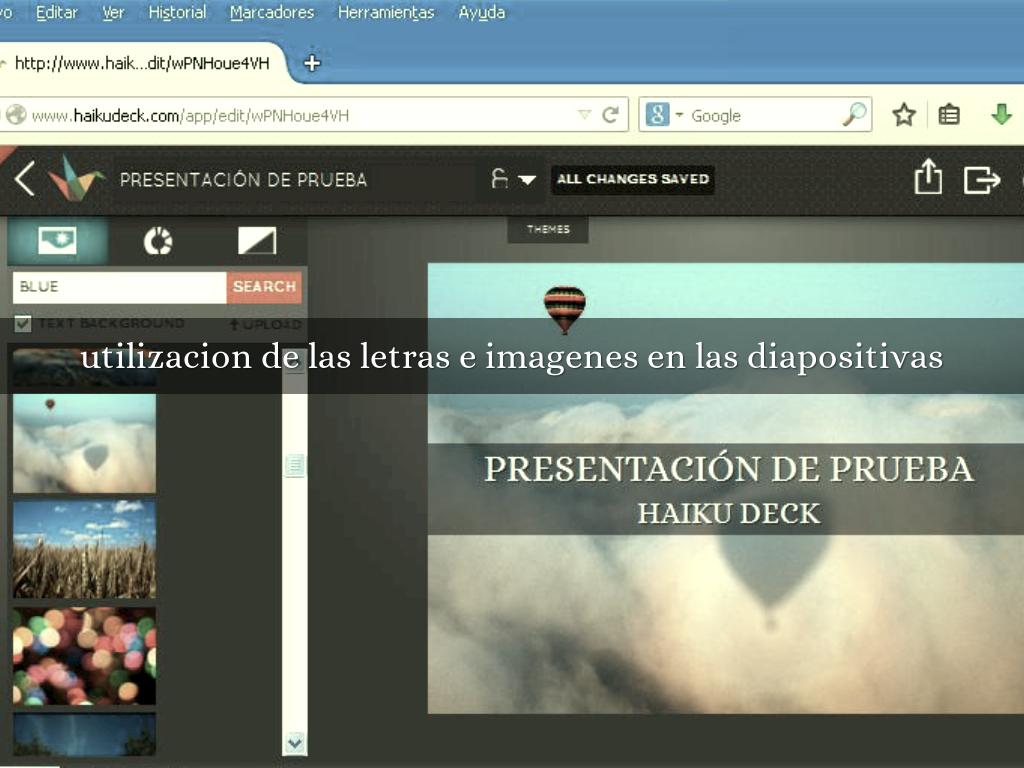1024x768 pixels.
Task: Click the THEMES button
Action: coord(548,229)
